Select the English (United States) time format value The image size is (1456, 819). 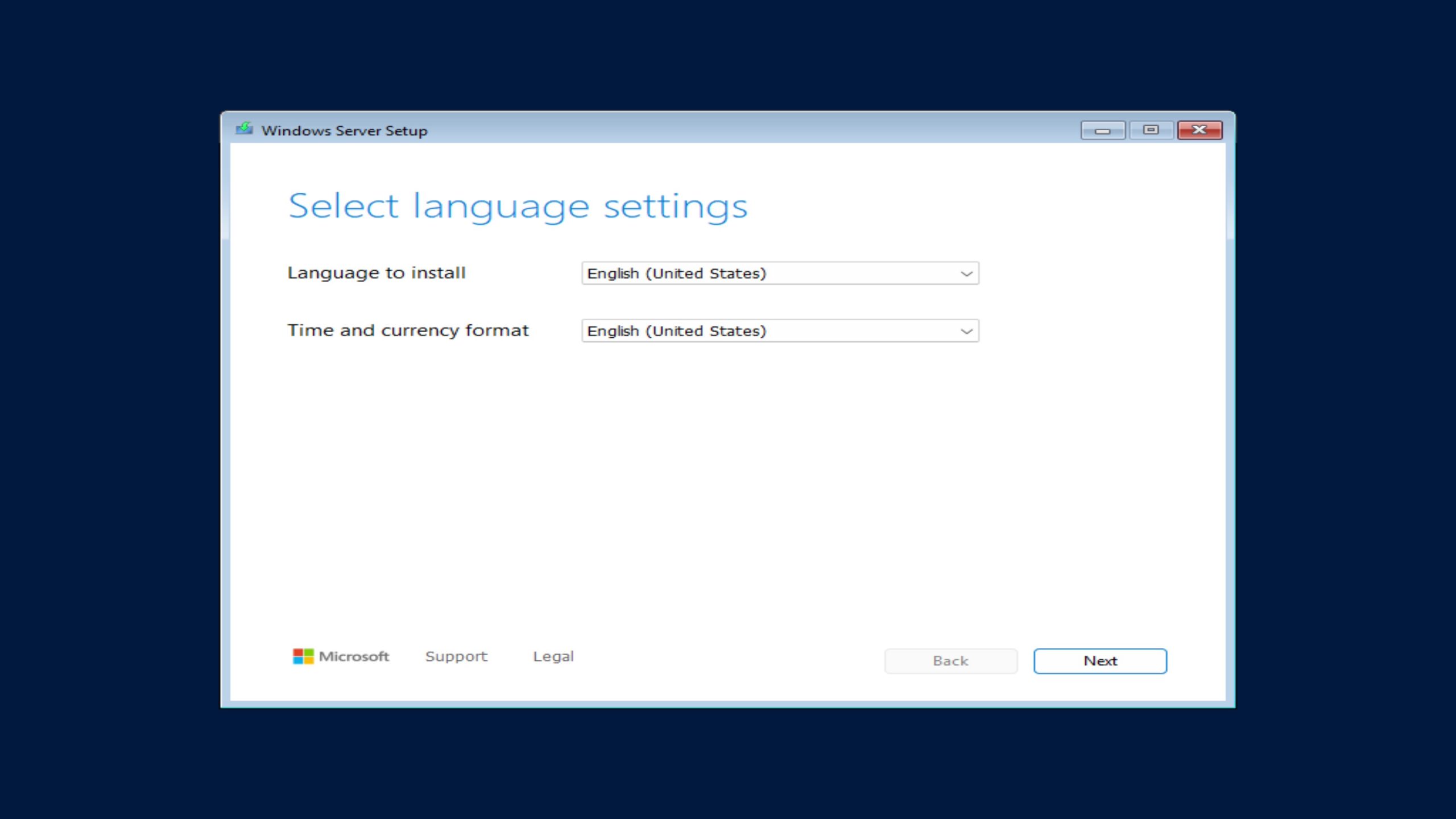pyautogui.click(x=676, y=330)
